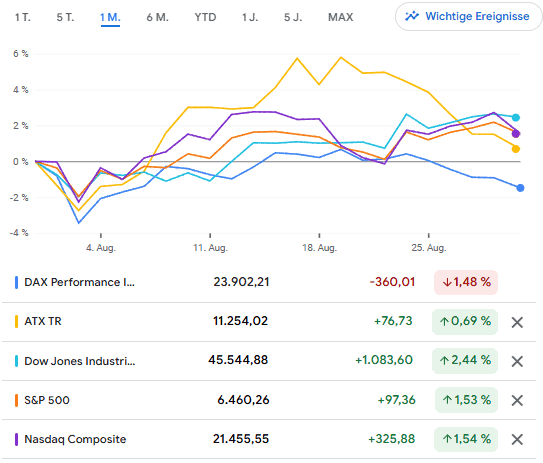This screenshot has width=543, height=463.
Task: Click Nasdaq value 21.455,55
Action: (241, 439)
